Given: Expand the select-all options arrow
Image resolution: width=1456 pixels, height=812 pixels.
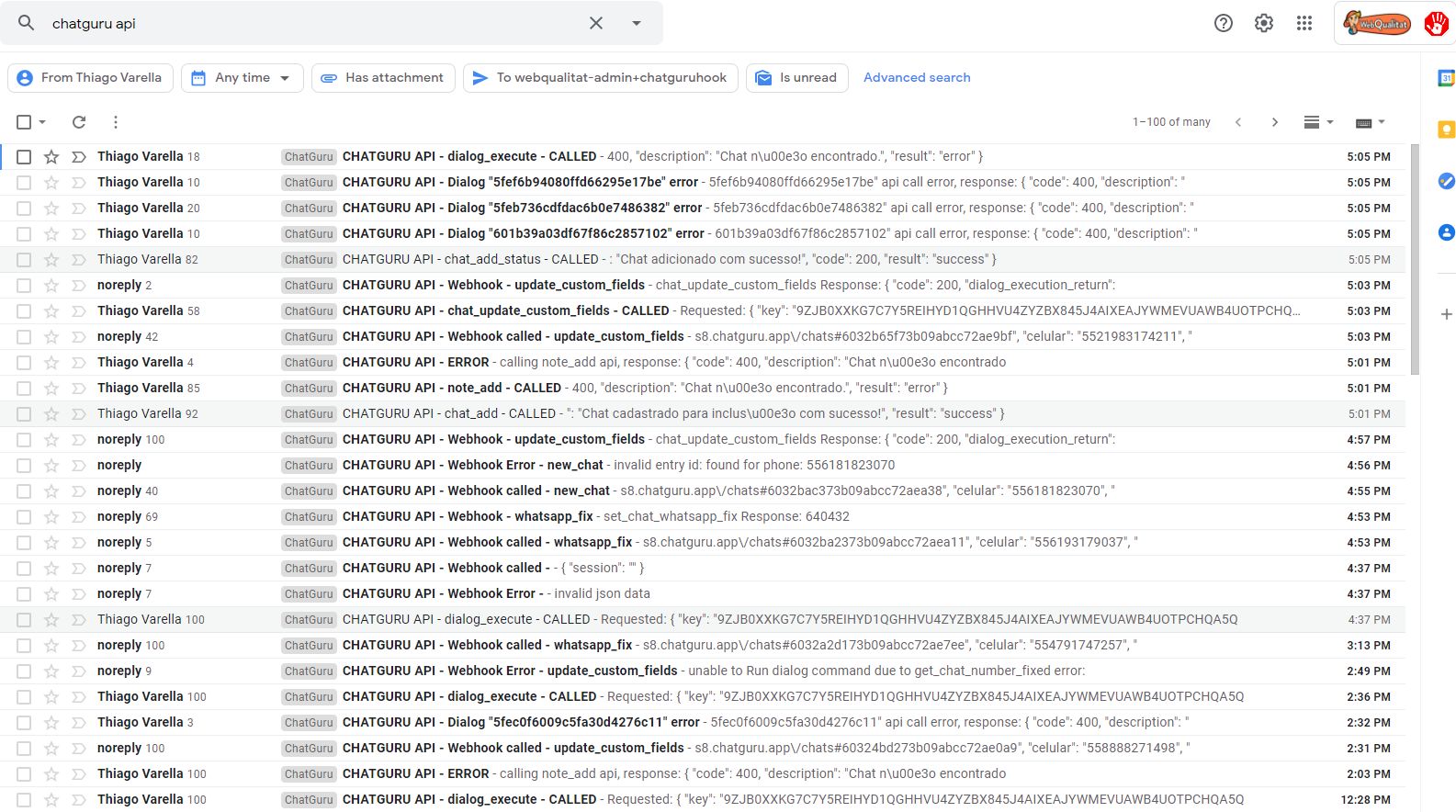Looking at the screenshot, I should [x=42, y=122].
